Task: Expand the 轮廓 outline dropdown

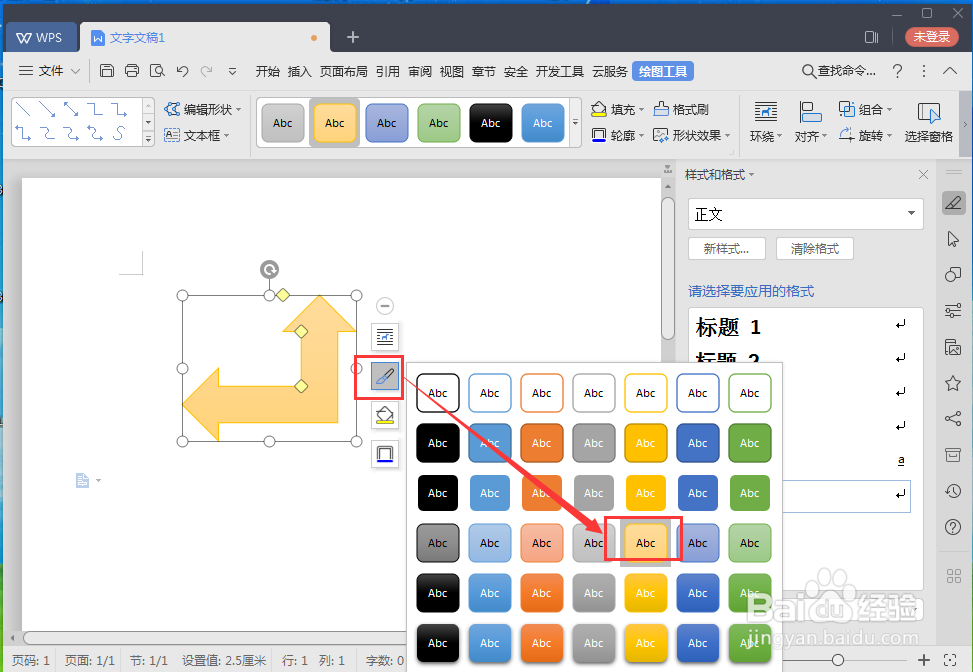Action: pos(641,135)
